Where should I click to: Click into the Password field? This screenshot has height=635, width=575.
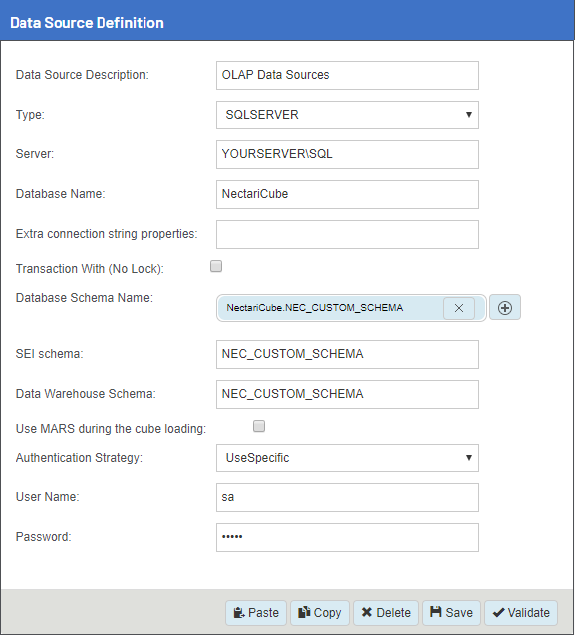[x=347, y=537]
